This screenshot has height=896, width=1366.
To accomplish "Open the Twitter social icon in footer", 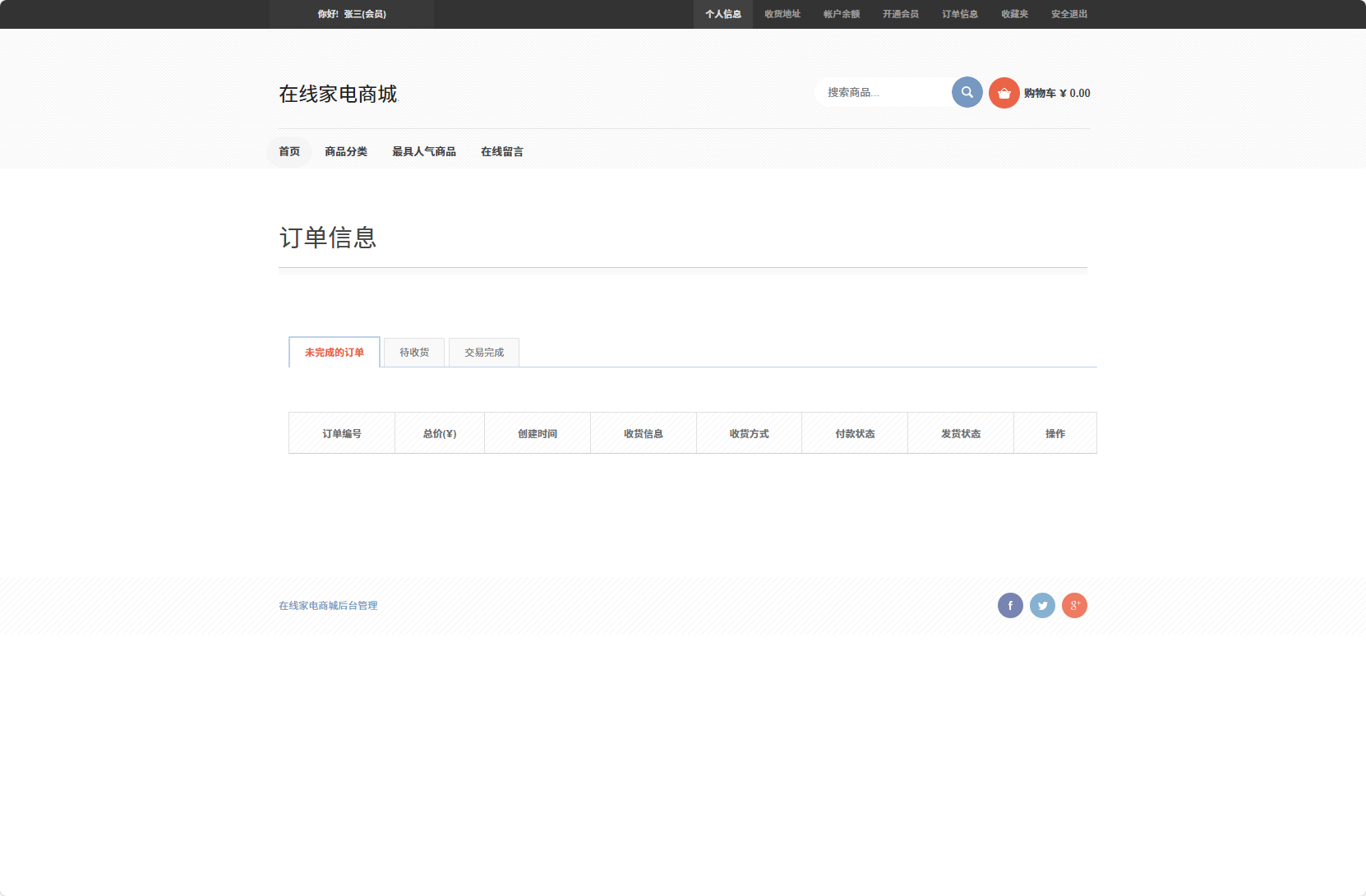I will point(1042,605).
